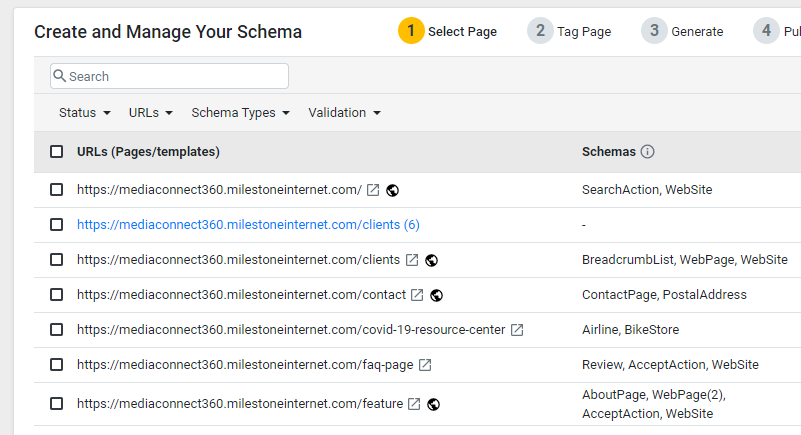
Task: Open the Validation filter dropdown
Action: 344,112
